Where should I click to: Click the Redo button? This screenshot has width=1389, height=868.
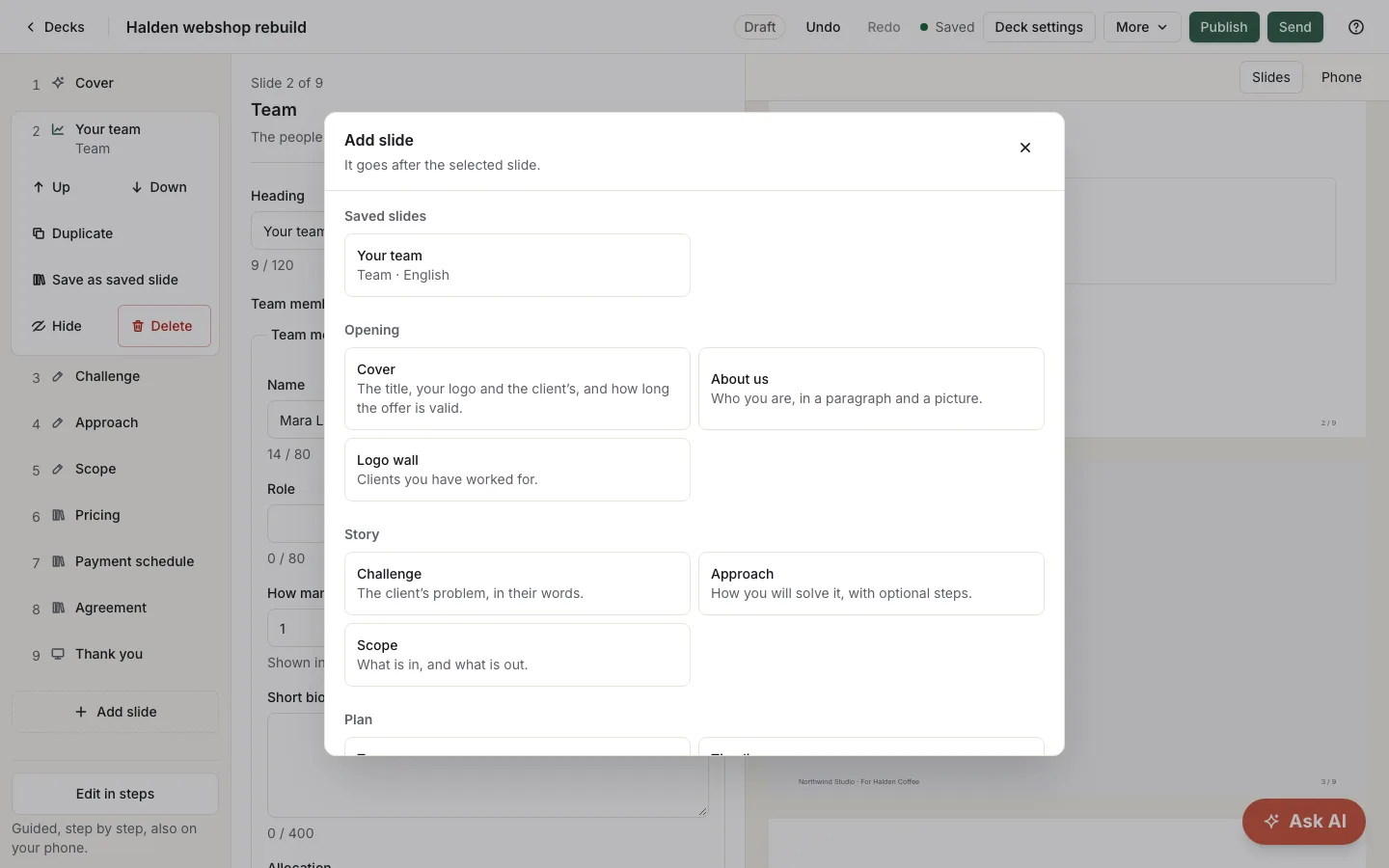click(884, 27)
